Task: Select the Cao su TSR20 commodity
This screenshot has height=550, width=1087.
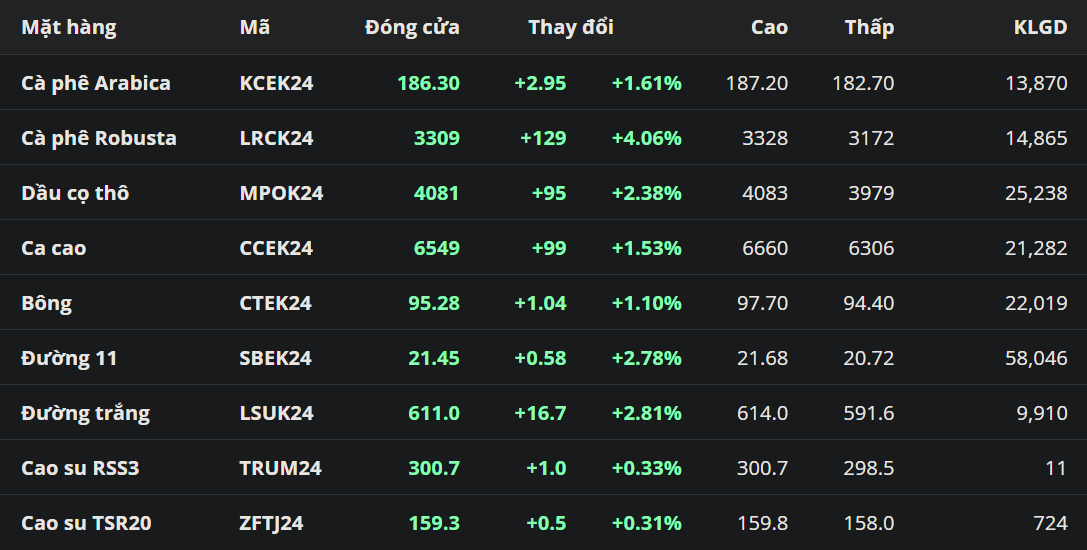Action: [87, 523]
